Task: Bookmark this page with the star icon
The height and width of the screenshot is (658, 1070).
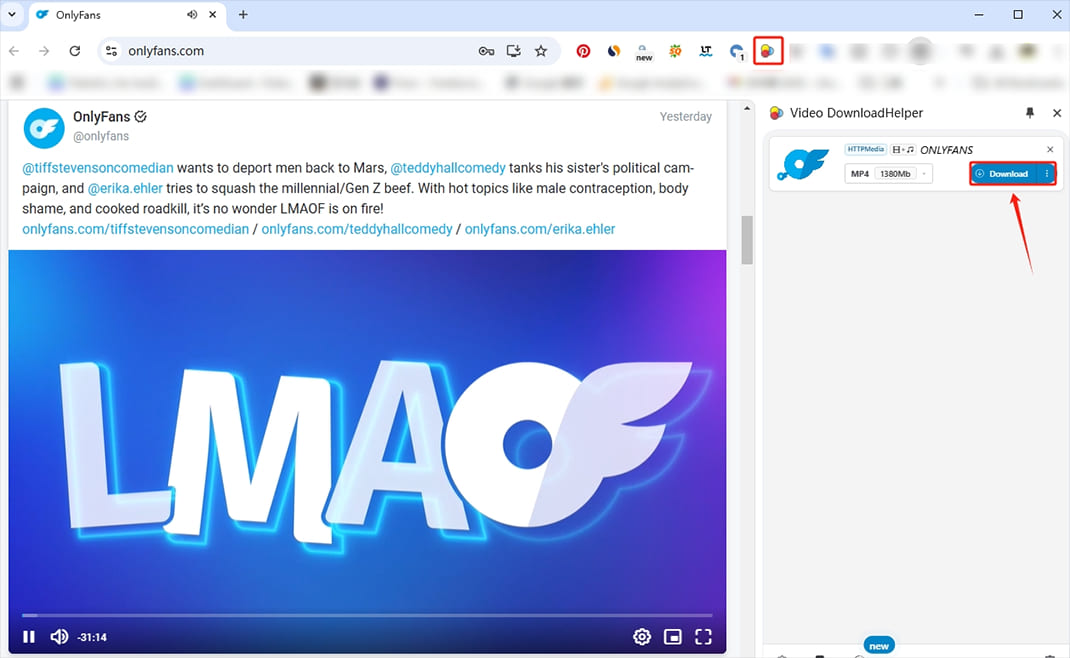Action: (x=541, y=51)
